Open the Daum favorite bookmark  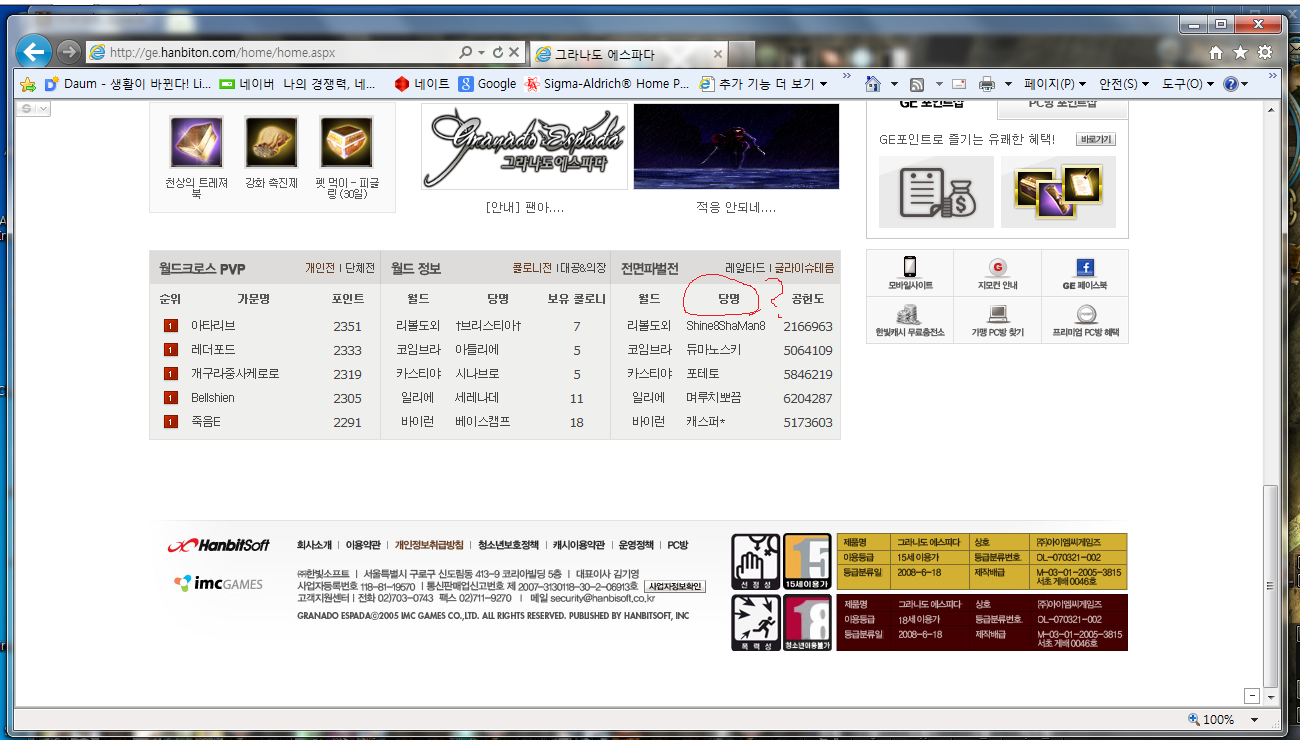coord(128,84)
